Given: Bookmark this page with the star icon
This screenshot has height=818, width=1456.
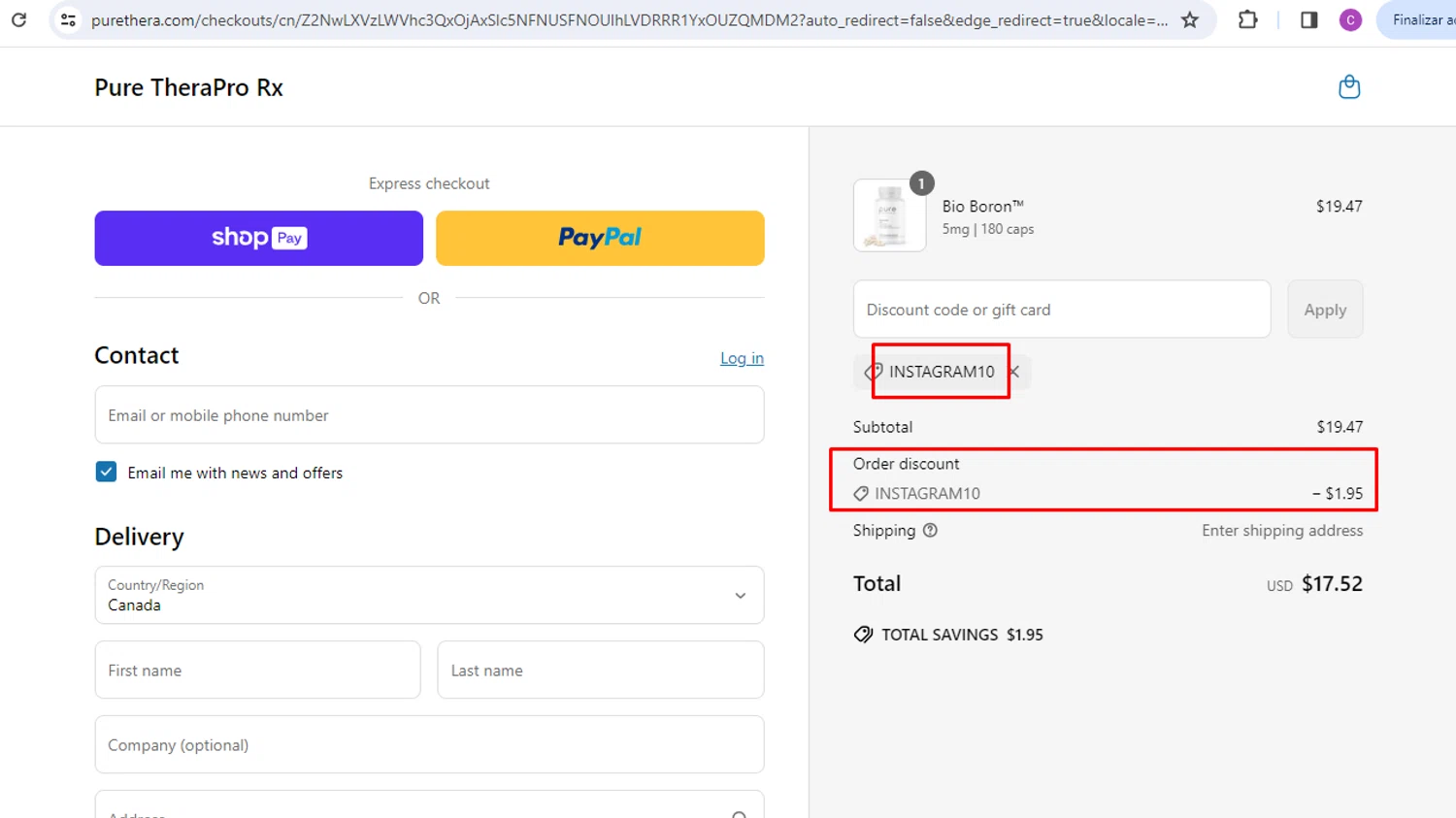Looking at the screenshot, I should click(1189, 19).
